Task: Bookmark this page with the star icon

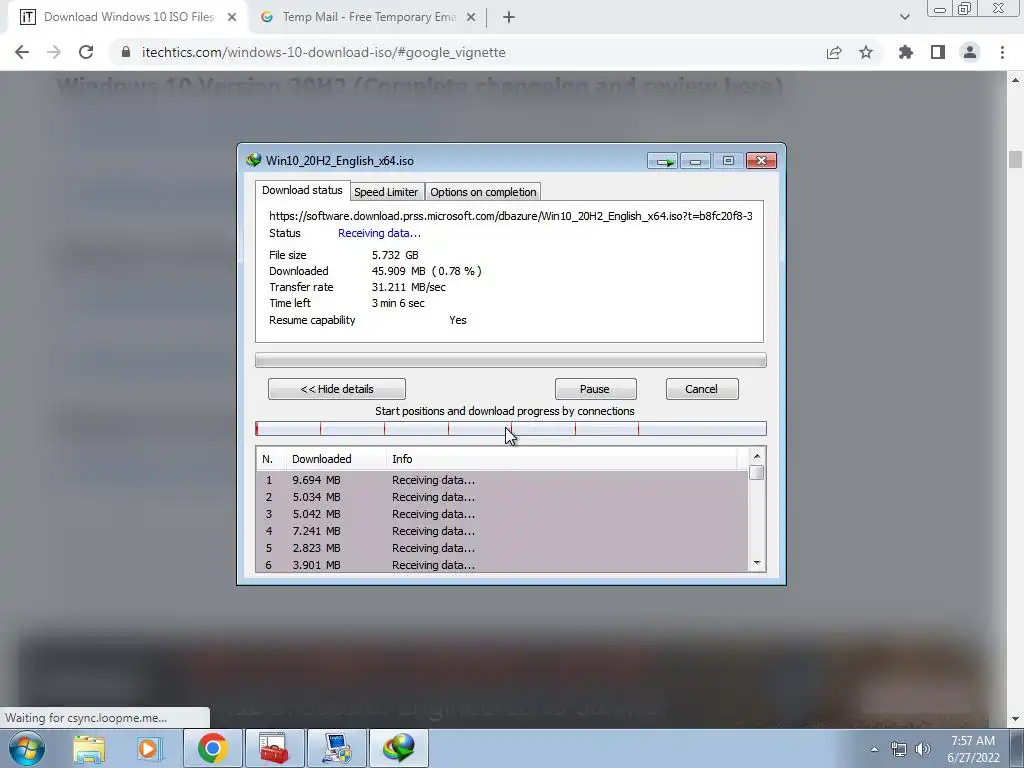Action: pyautogui.click(x=866, y=52)
